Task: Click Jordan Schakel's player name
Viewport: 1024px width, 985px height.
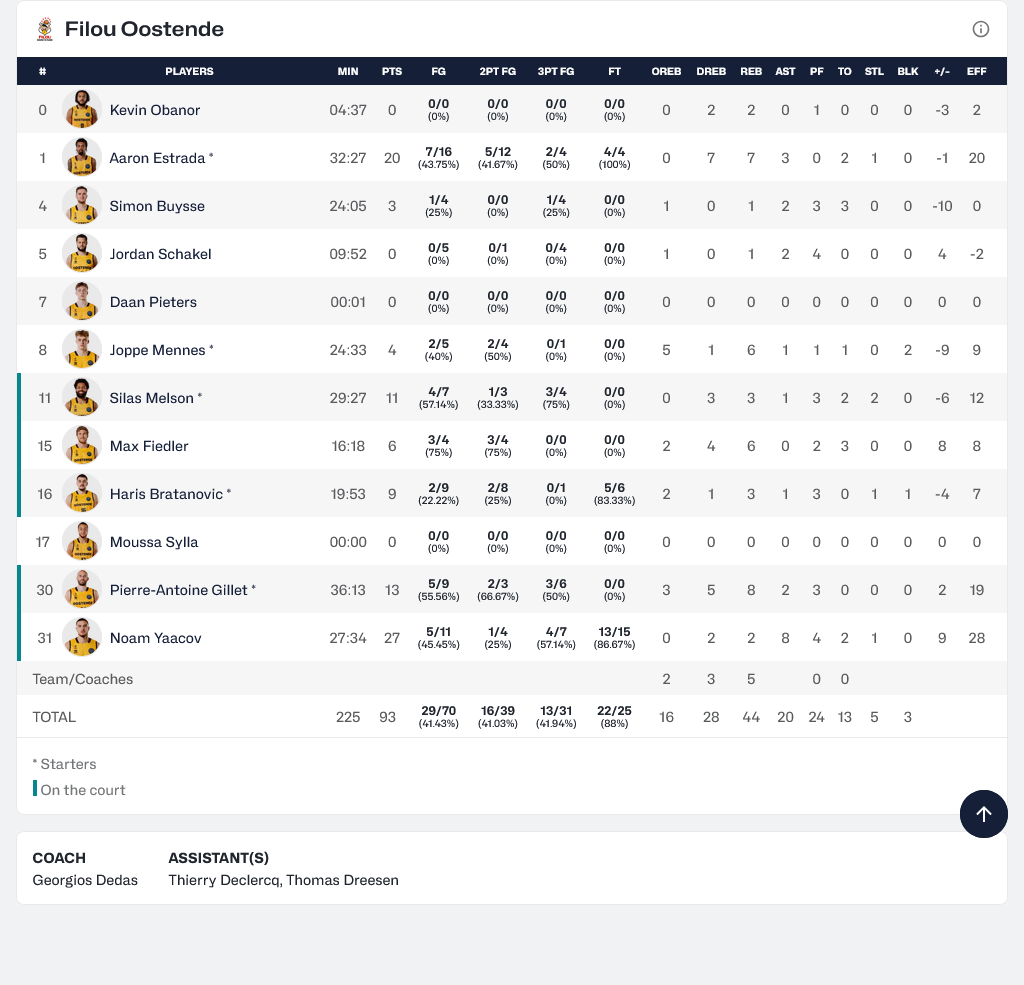Action: [x=160, y=254]
